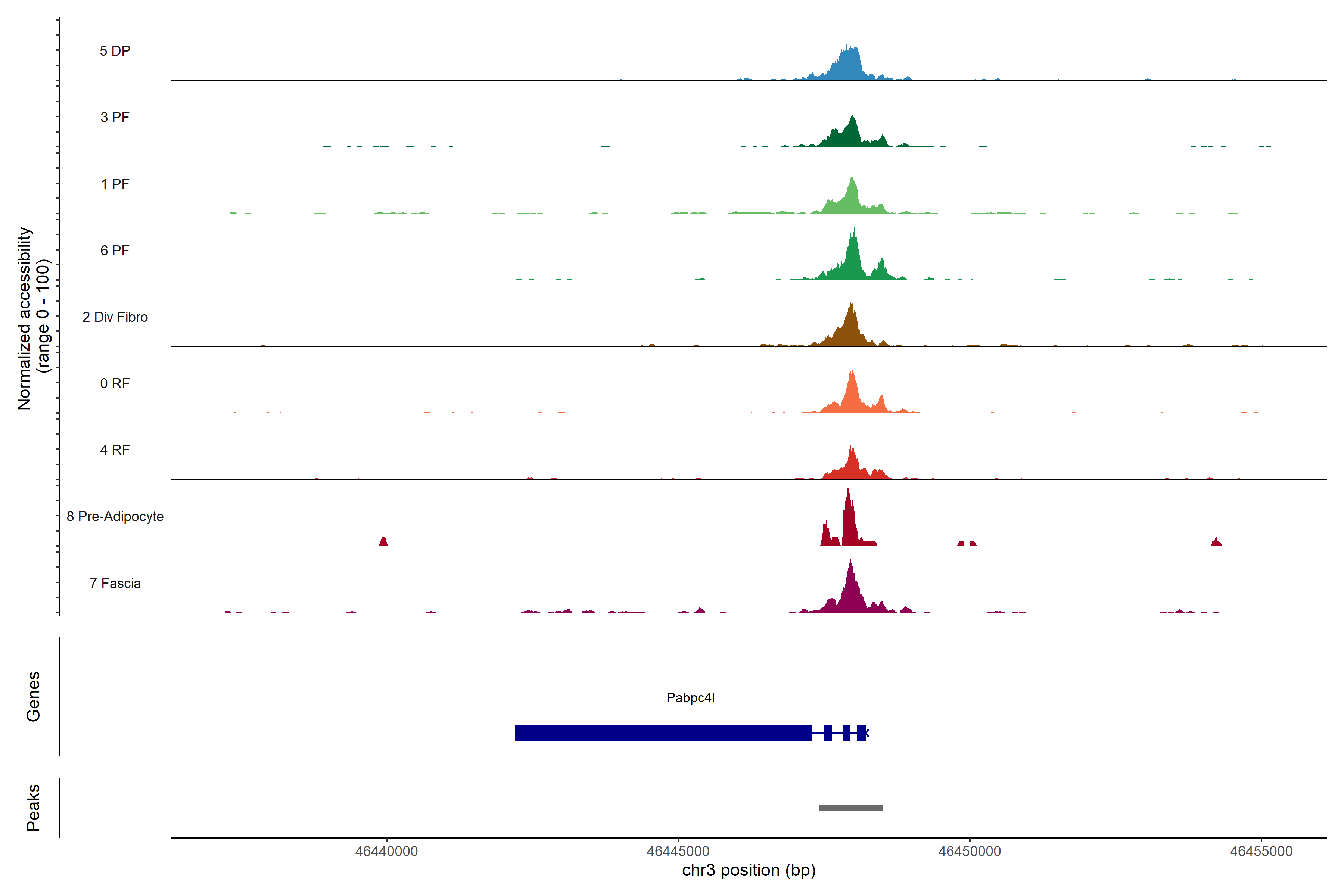This screenshot has height=896, width=1344.
Task: Click the 46455000 axis tick label
Action: coord(1261,852)
